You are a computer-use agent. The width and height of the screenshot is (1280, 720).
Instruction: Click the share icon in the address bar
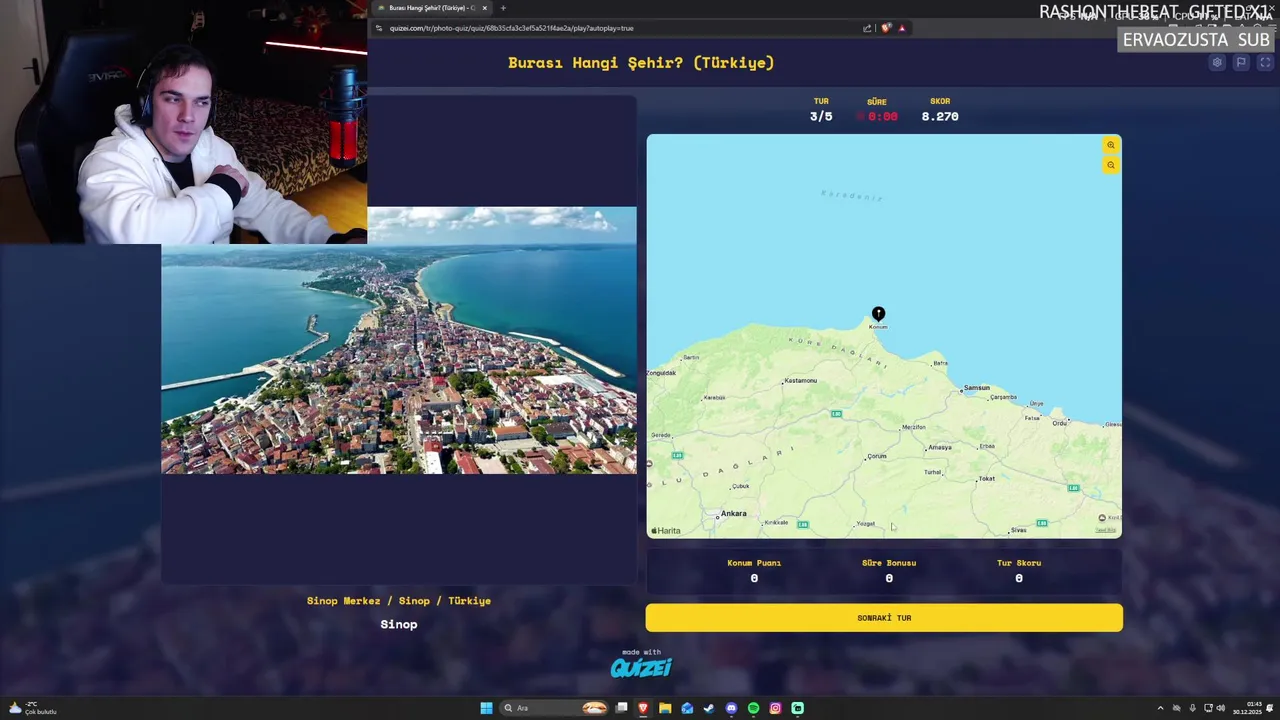tap(867, 28)
